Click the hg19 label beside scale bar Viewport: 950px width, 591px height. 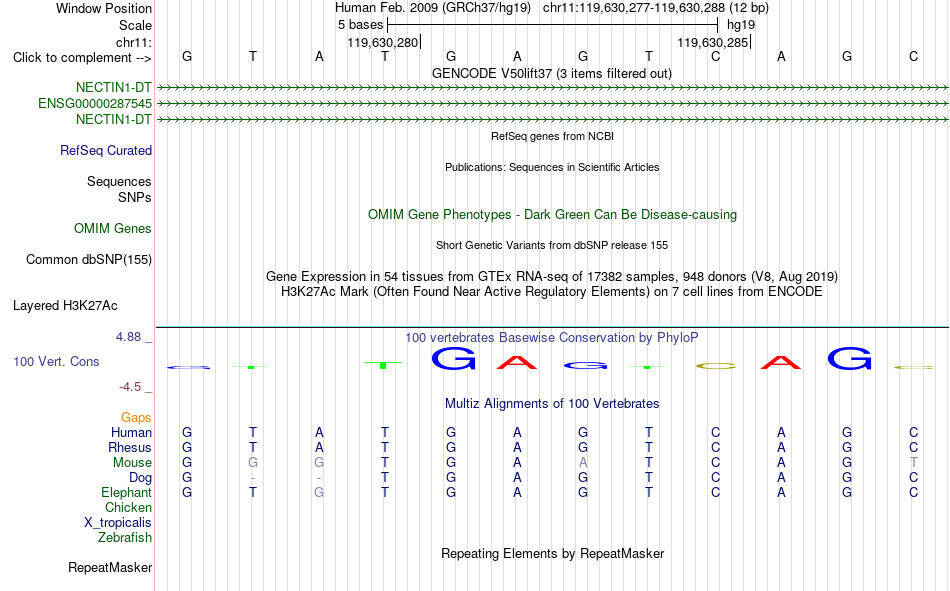[x=741, y=25]
